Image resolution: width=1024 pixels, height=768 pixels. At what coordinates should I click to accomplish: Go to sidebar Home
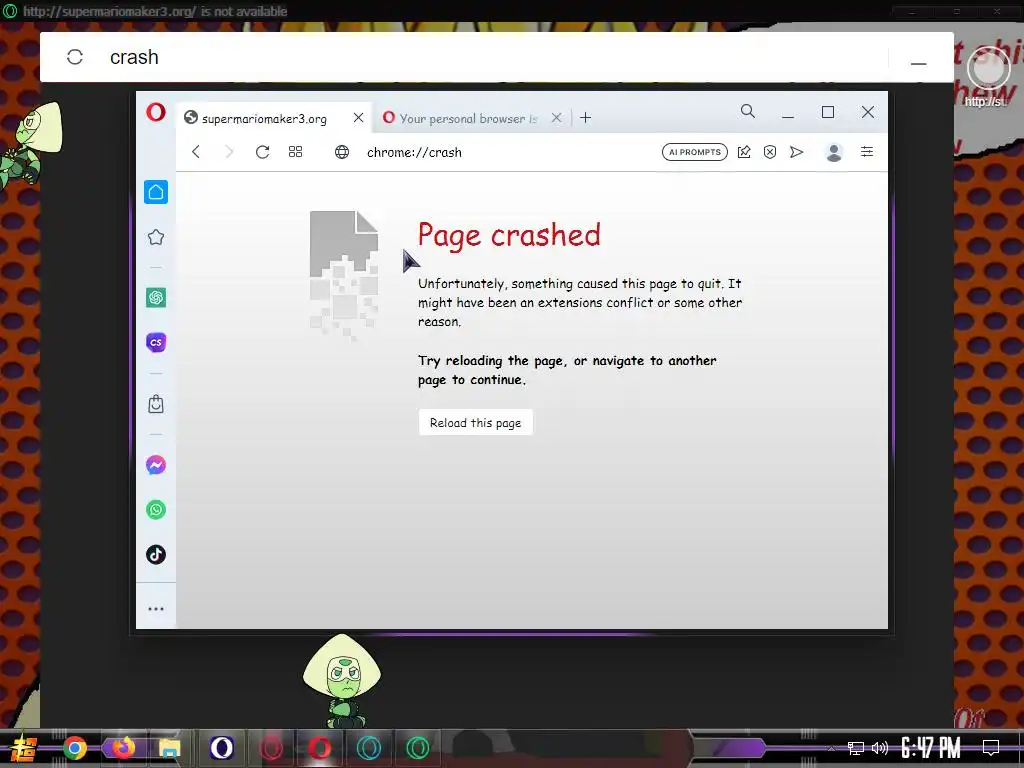(155, 192)
